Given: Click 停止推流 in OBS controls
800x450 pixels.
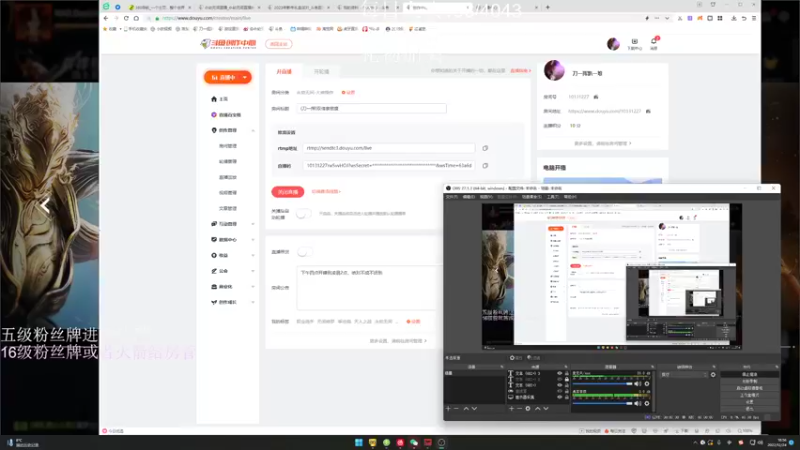Looking at the screenshot, I should pos(749,374).
